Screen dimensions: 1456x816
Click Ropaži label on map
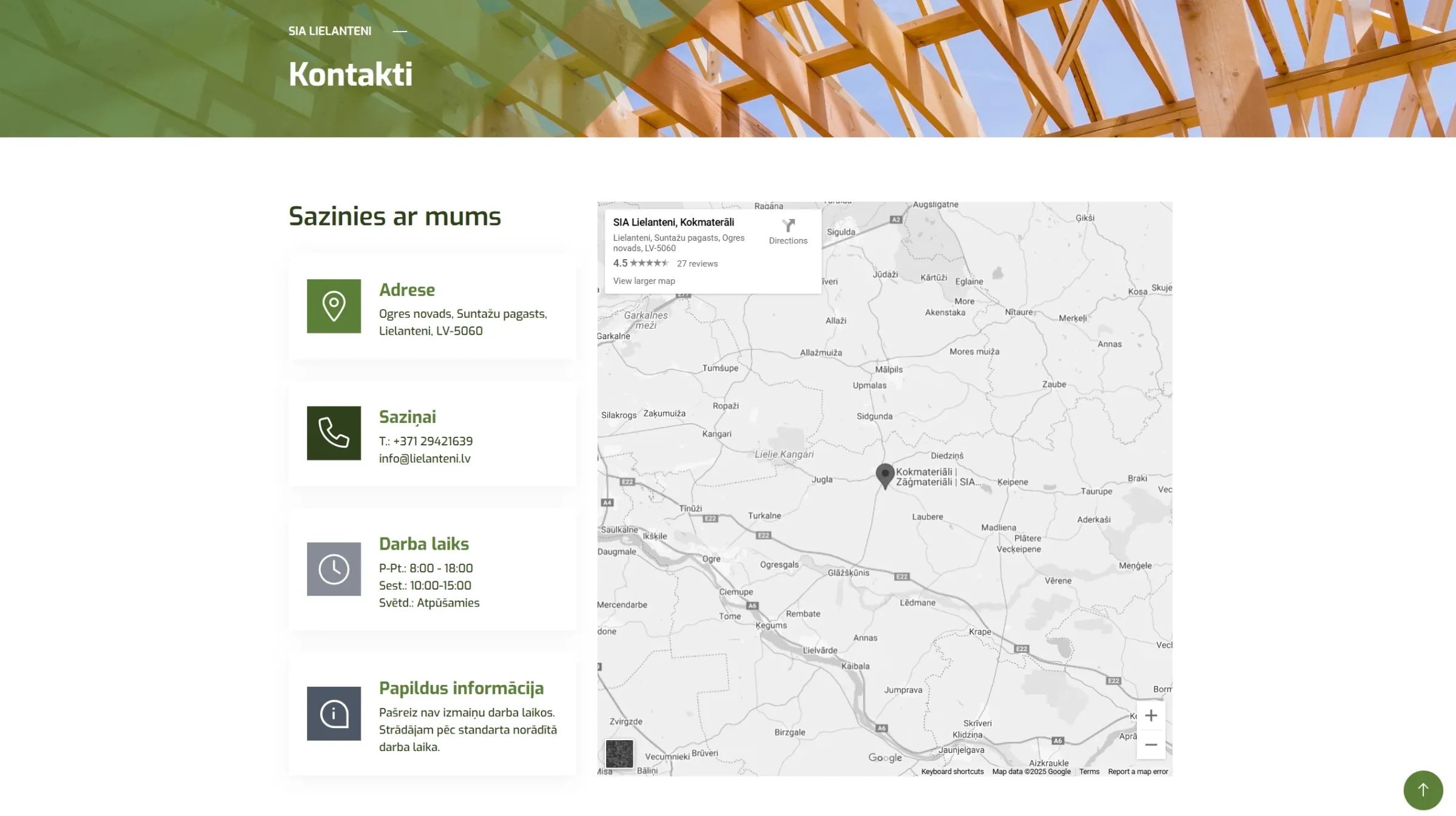[726, 406]
